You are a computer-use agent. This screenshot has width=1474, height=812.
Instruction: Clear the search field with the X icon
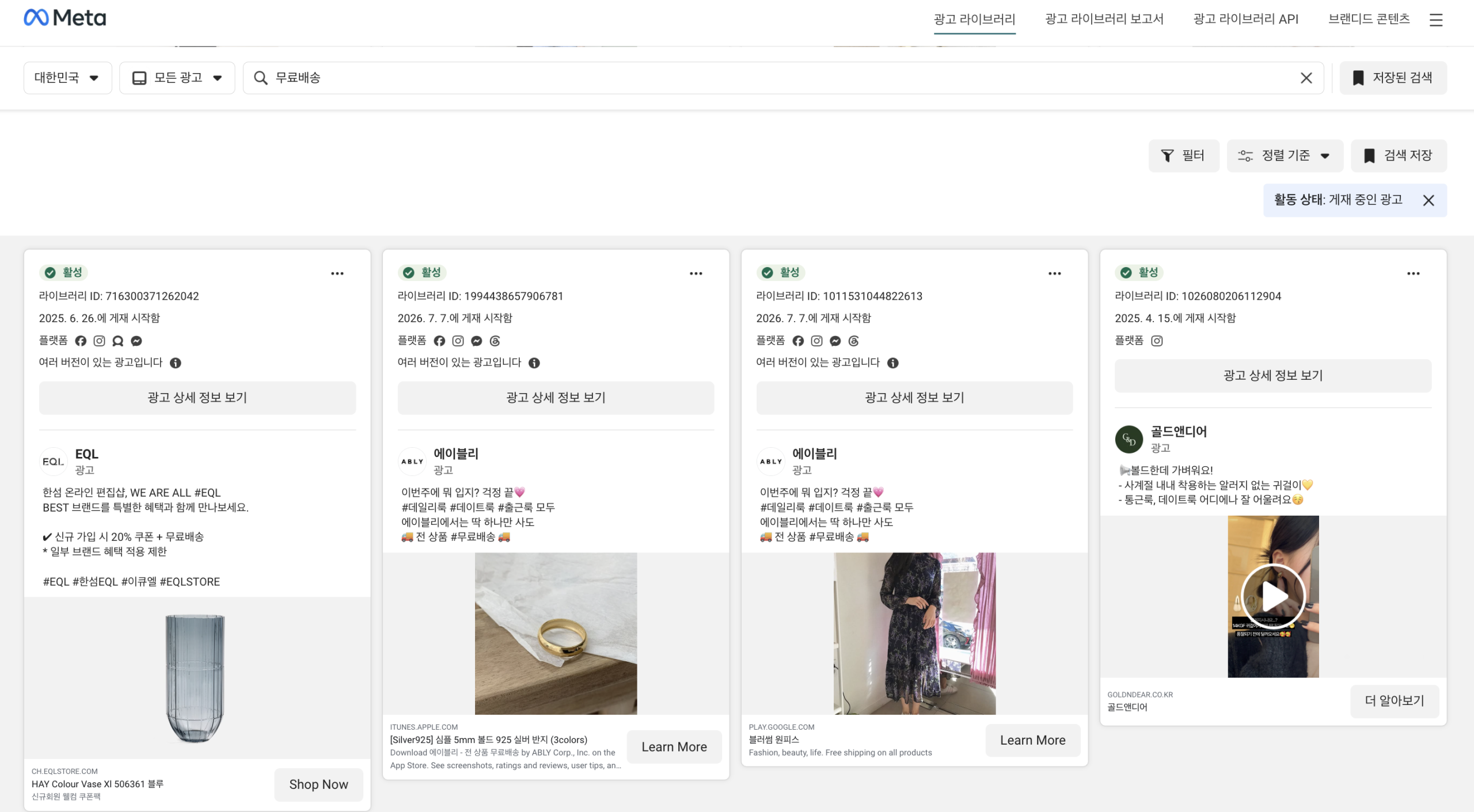[1306, 78]
